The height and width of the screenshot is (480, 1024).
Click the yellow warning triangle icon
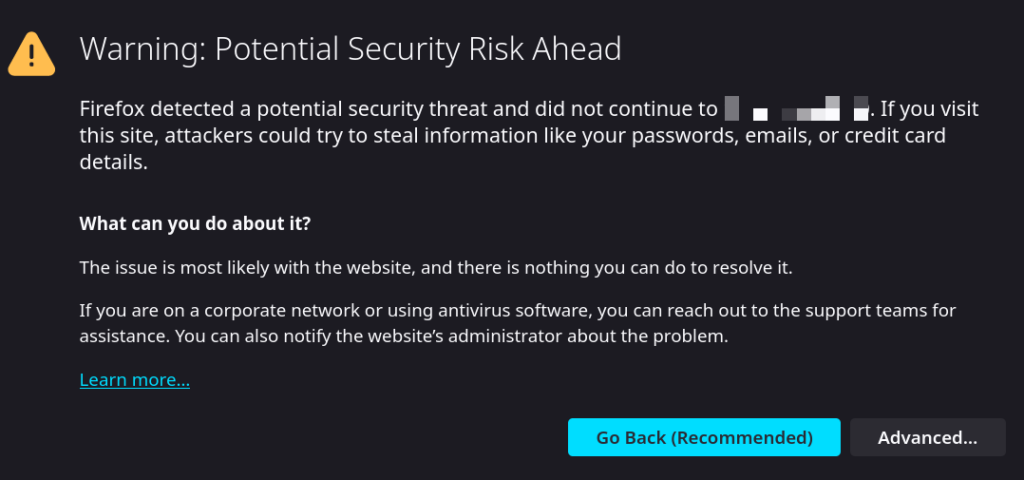[x=32, y=53]
